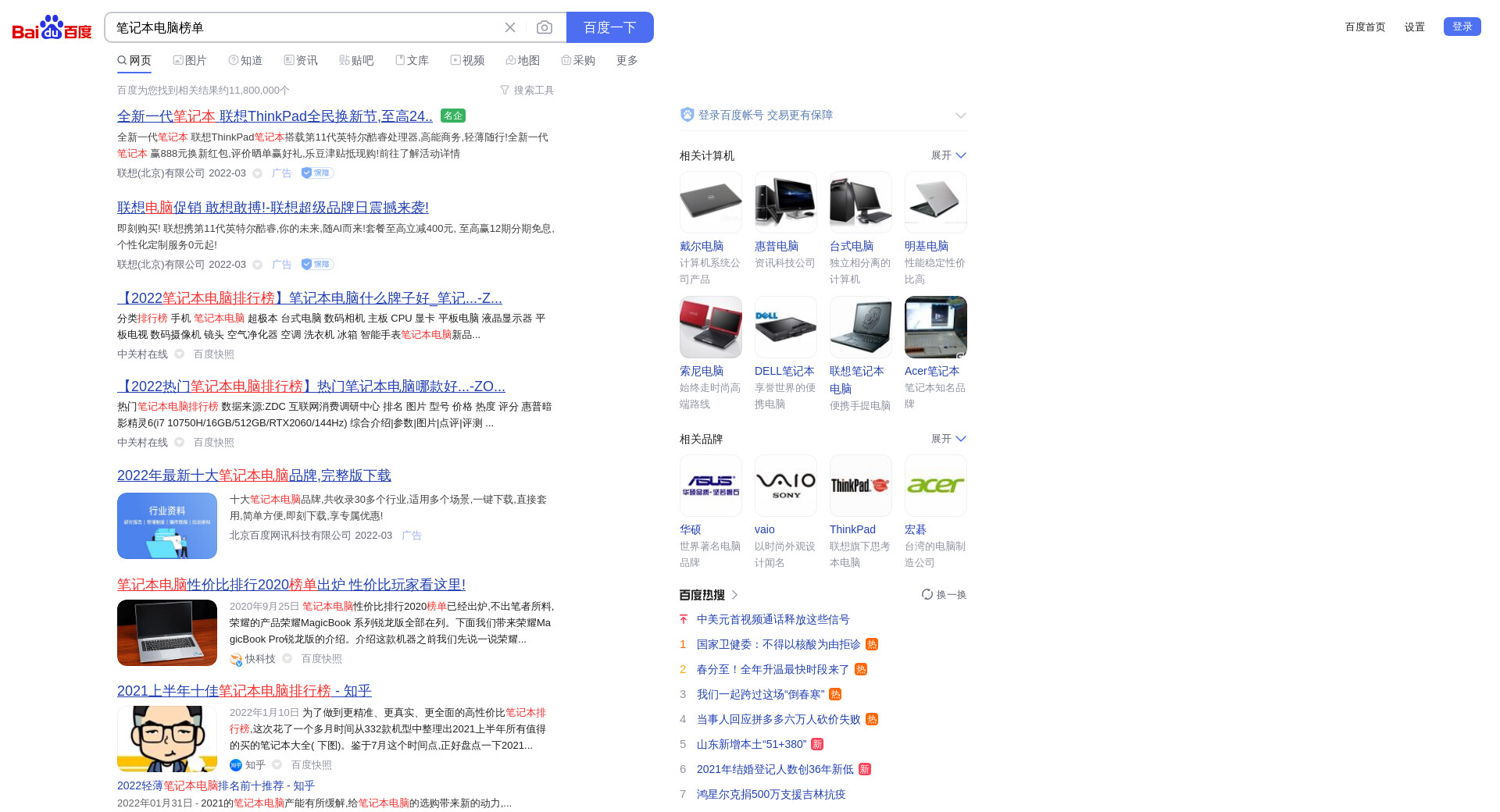Click the 戴尔电脑 laptop thumbnail
The image size is (1500, 812).
(x=710, y=202)
